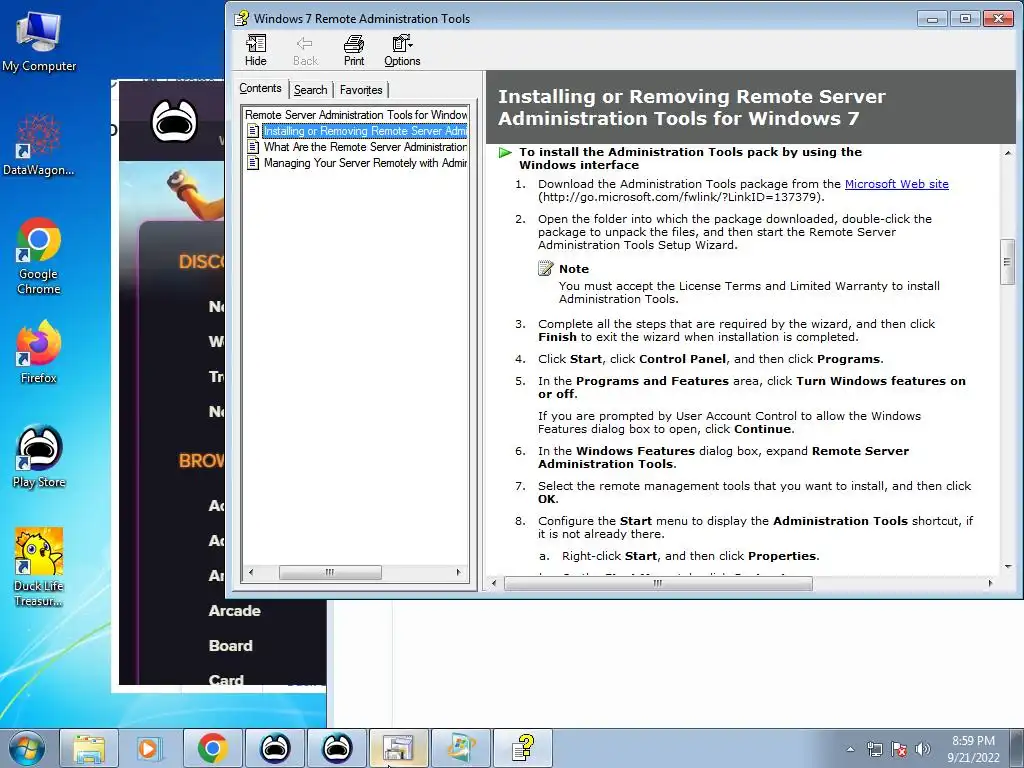
Task: Open Duck Life Treasure desktop shortcut
Action: click(39, 567)
